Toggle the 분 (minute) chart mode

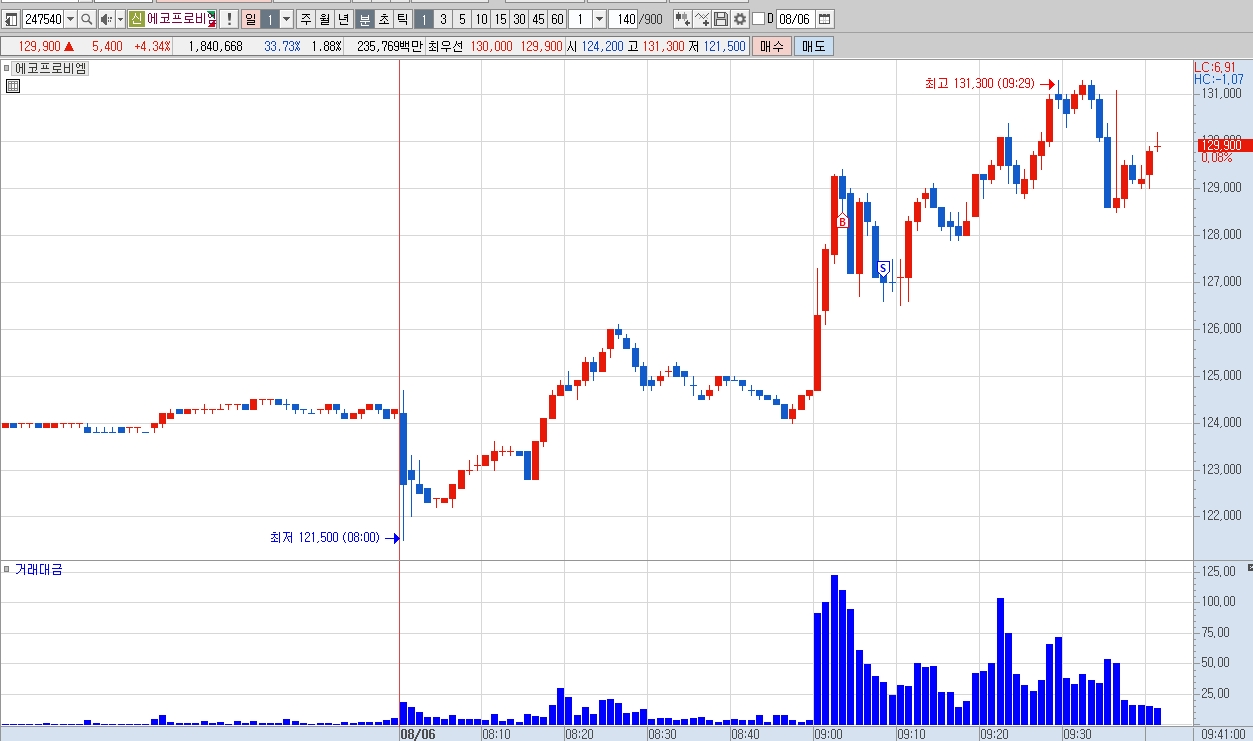(363, 19)
